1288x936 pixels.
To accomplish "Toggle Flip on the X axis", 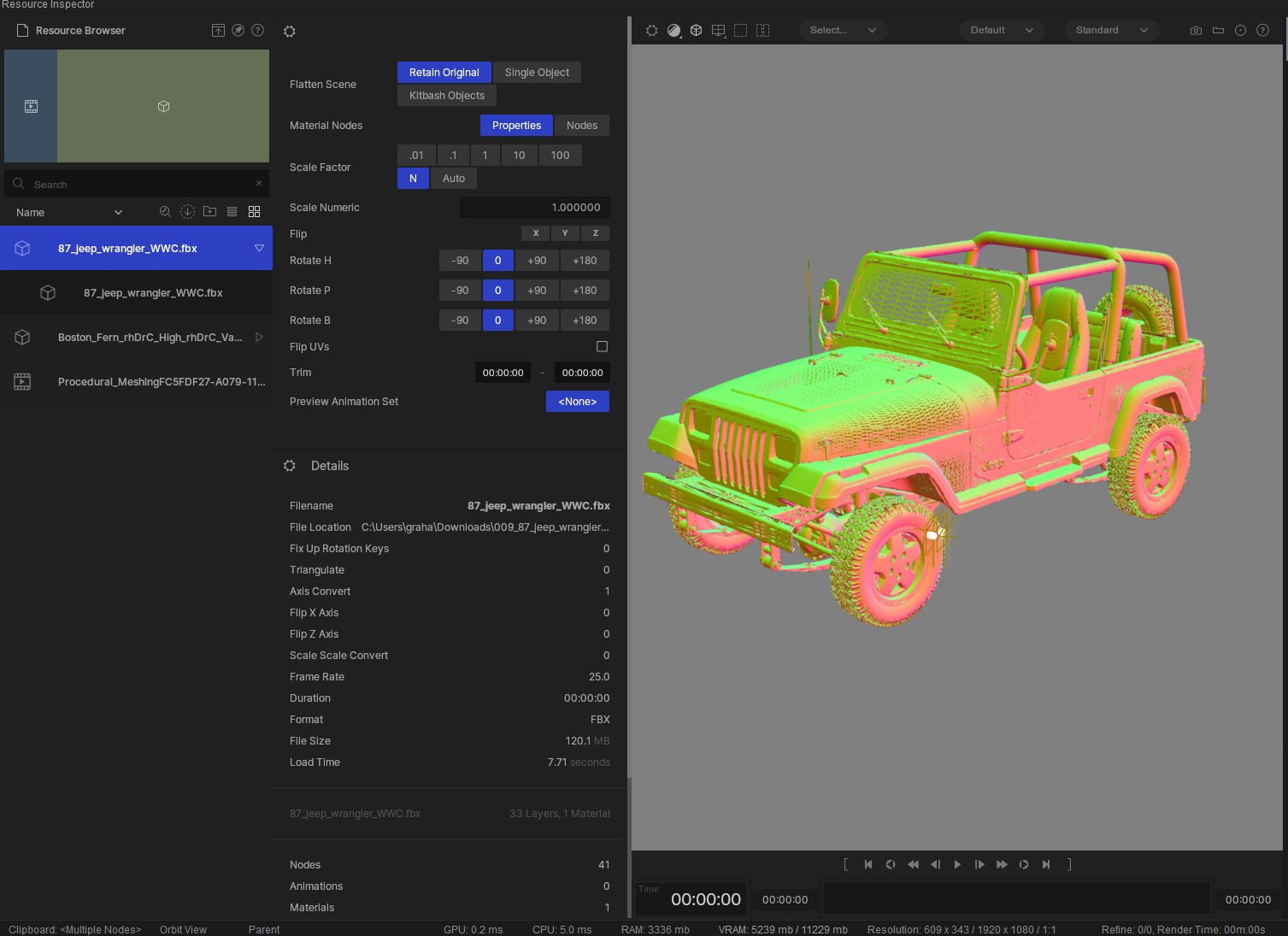I will (x=535, y=233).
